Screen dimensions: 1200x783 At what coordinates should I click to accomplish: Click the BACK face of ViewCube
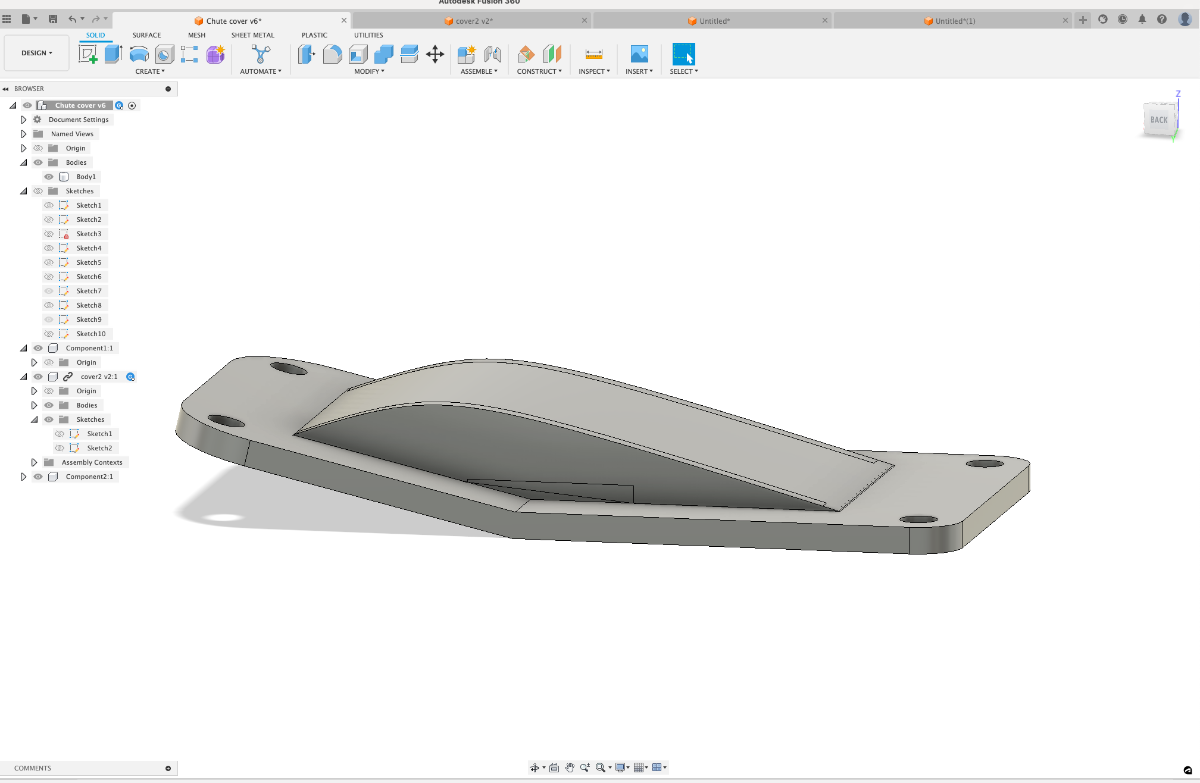tap(1158, 120)
